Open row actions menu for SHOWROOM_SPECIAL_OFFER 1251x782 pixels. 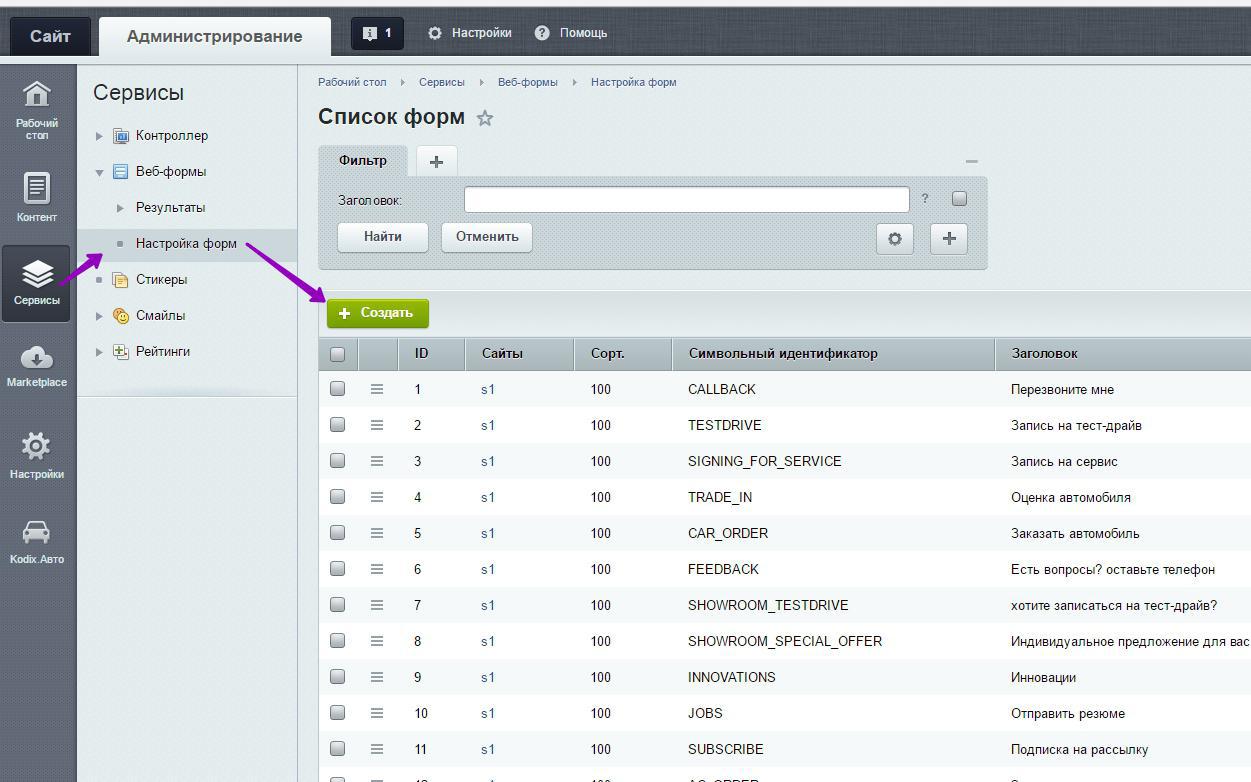[377, 641]
